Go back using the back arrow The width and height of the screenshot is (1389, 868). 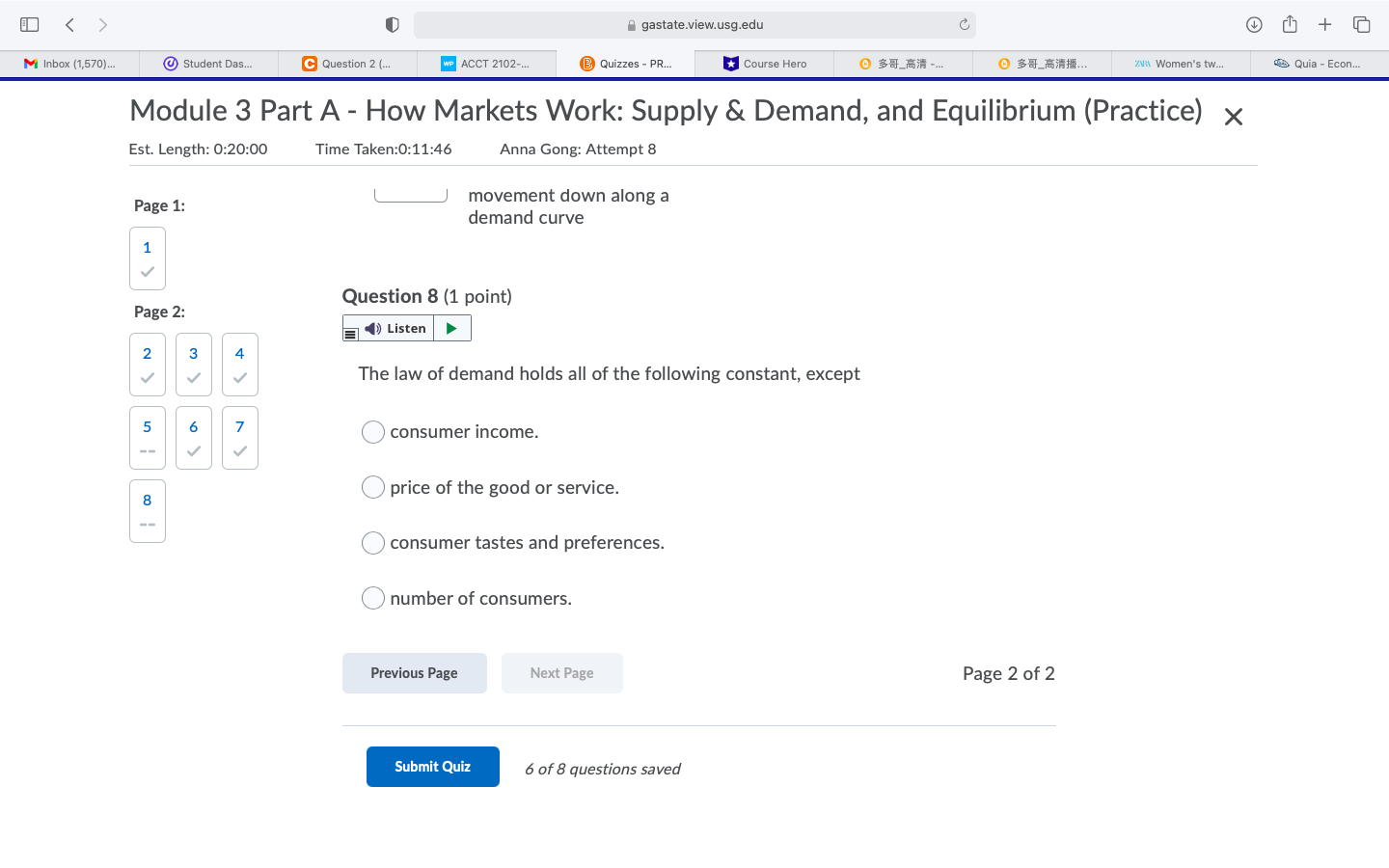pos(68,24)
